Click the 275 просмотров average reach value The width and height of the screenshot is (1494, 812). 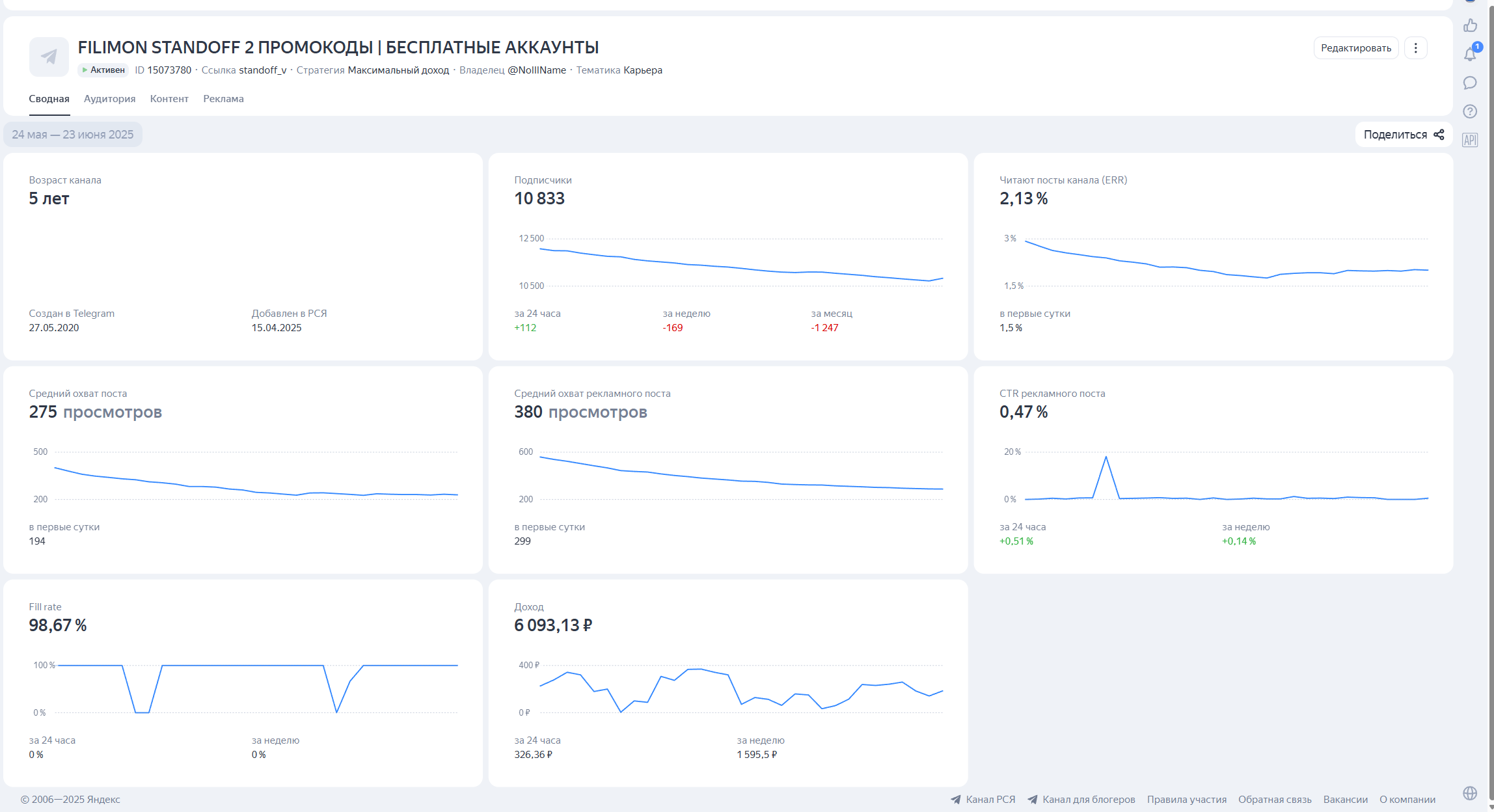tap(95, 412)
